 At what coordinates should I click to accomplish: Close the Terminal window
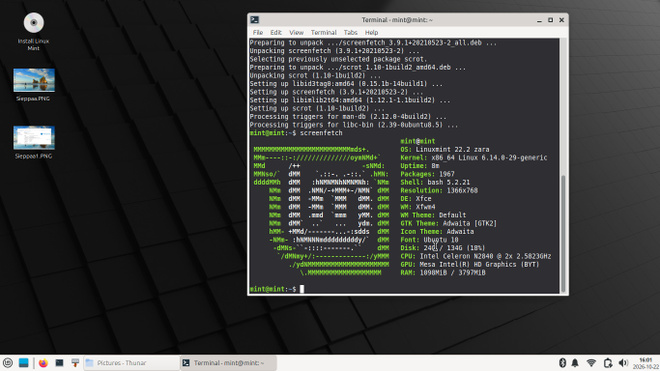[562, 20]
